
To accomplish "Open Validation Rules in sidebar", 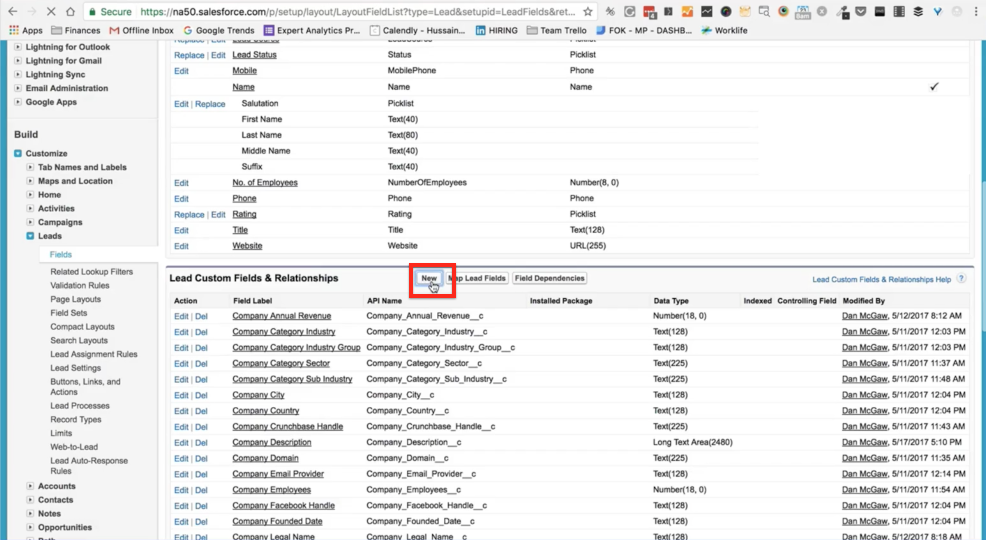I will (x=80, y=285).
